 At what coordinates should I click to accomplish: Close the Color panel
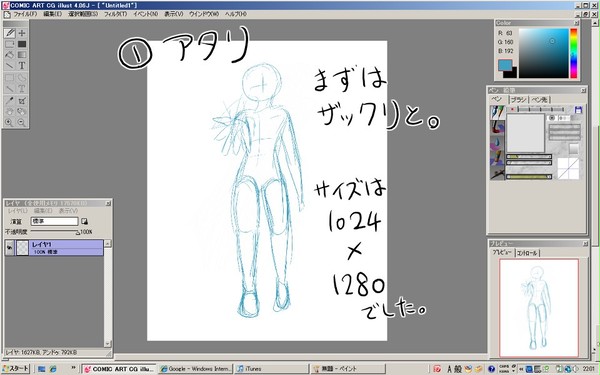point(576,23)
